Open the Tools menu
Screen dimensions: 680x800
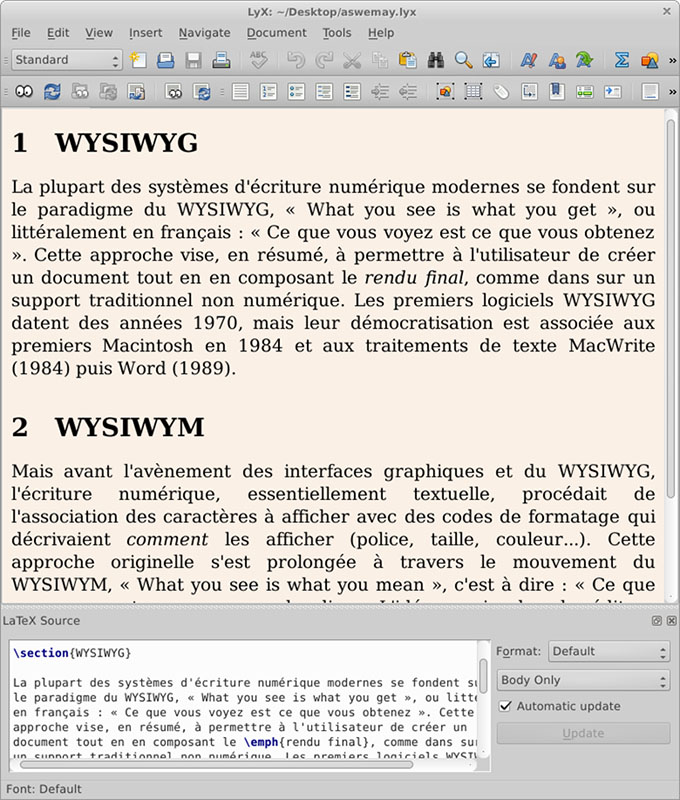(x=337, y=33)
